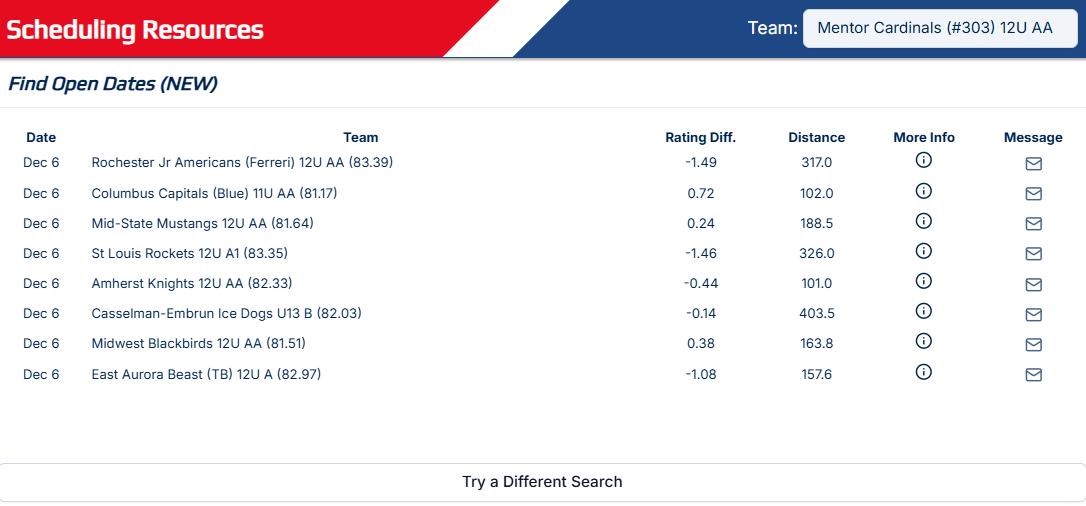Message the Midwest Blackbirds team

tap(1033, 345)
